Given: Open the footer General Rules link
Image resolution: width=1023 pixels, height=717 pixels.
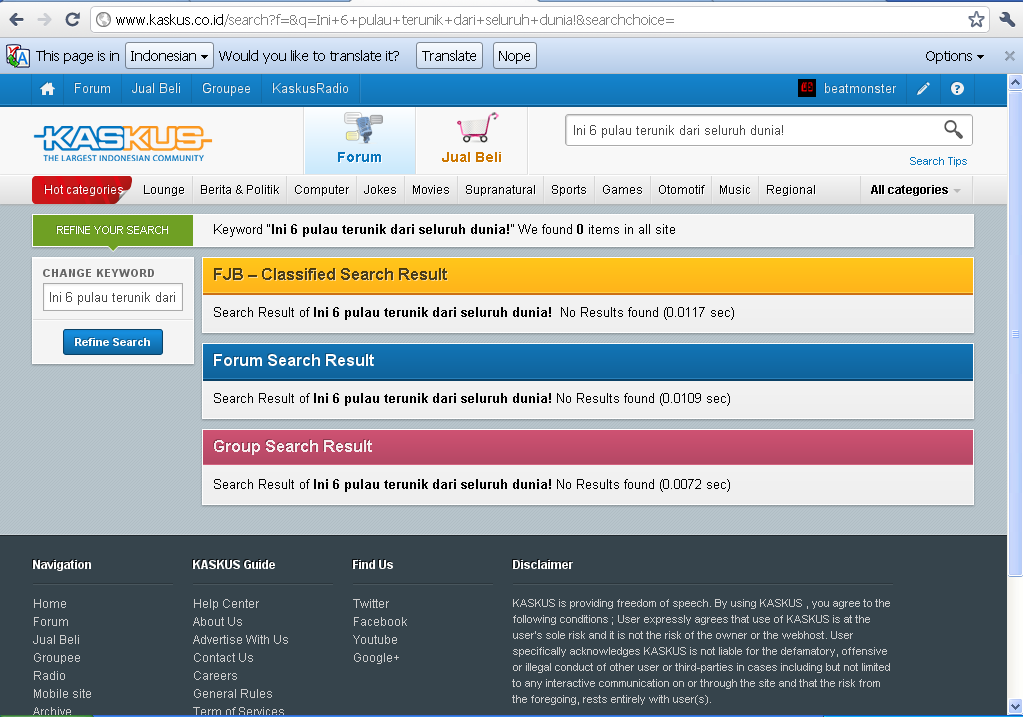Looking at the screenshot, I should coord(232,694).
